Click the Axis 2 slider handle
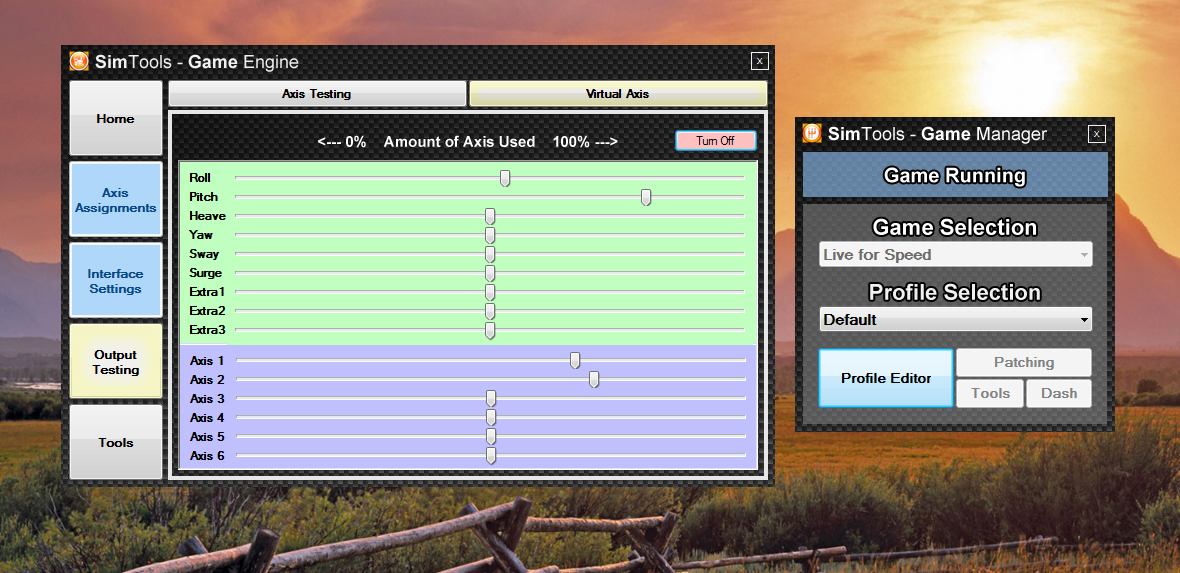This screenshot has height=573, width=1180. tap(594, 379)
